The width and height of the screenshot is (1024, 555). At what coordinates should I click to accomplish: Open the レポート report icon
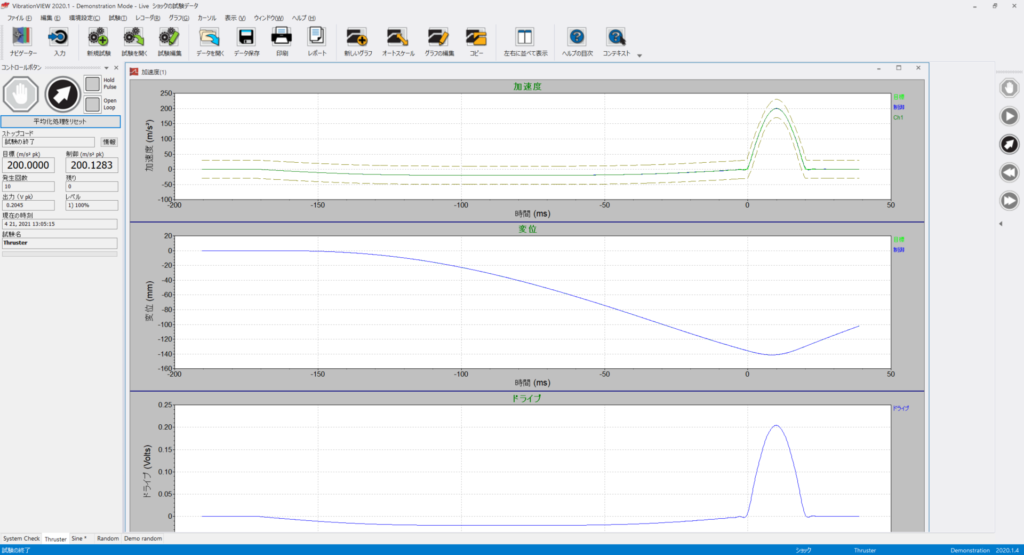(317, 42)
